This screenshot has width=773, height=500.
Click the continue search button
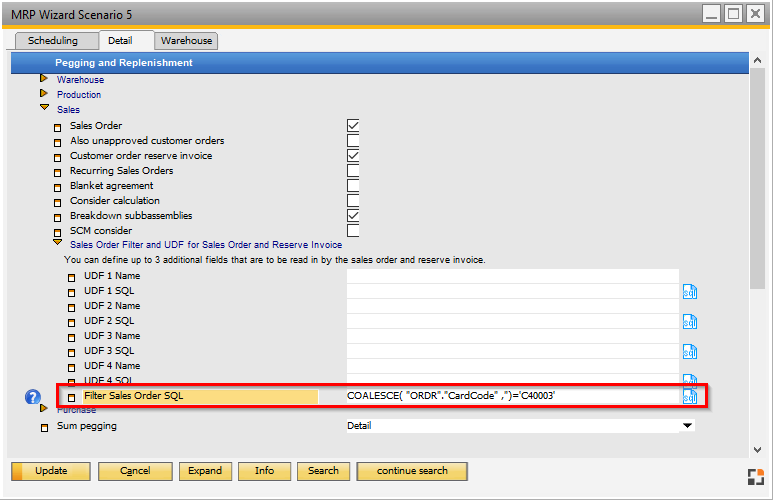(412, 471)
